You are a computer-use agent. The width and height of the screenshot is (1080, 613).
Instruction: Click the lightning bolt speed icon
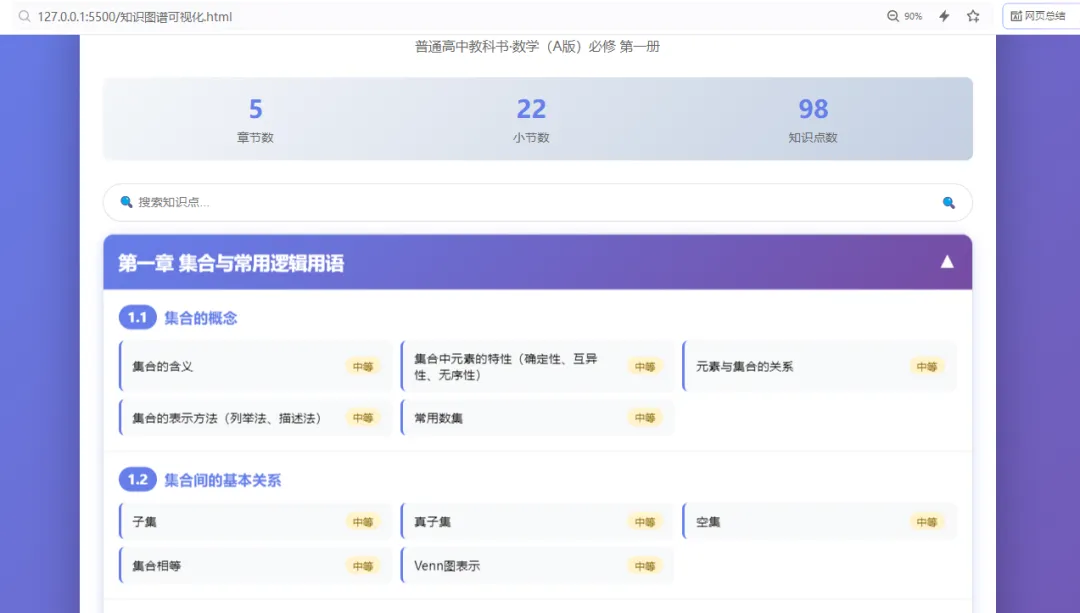pyautogui.click(x=944, y=16)
